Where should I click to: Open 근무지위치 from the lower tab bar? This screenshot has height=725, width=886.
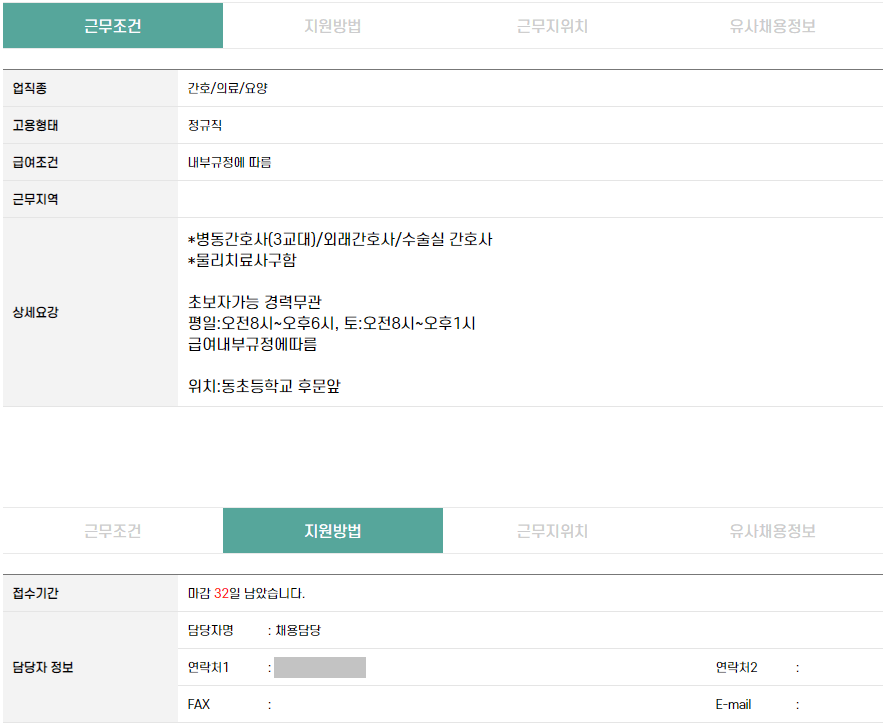tap(553, 531)
